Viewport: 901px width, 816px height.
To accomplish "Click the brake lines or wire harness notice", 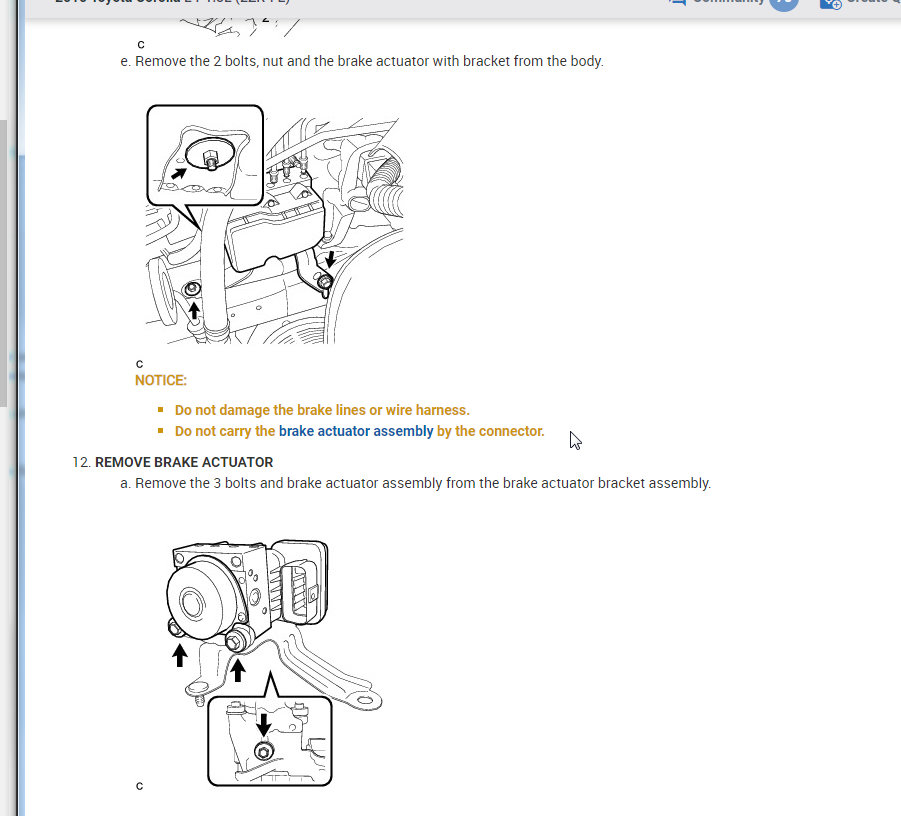I will click(322, 410).
